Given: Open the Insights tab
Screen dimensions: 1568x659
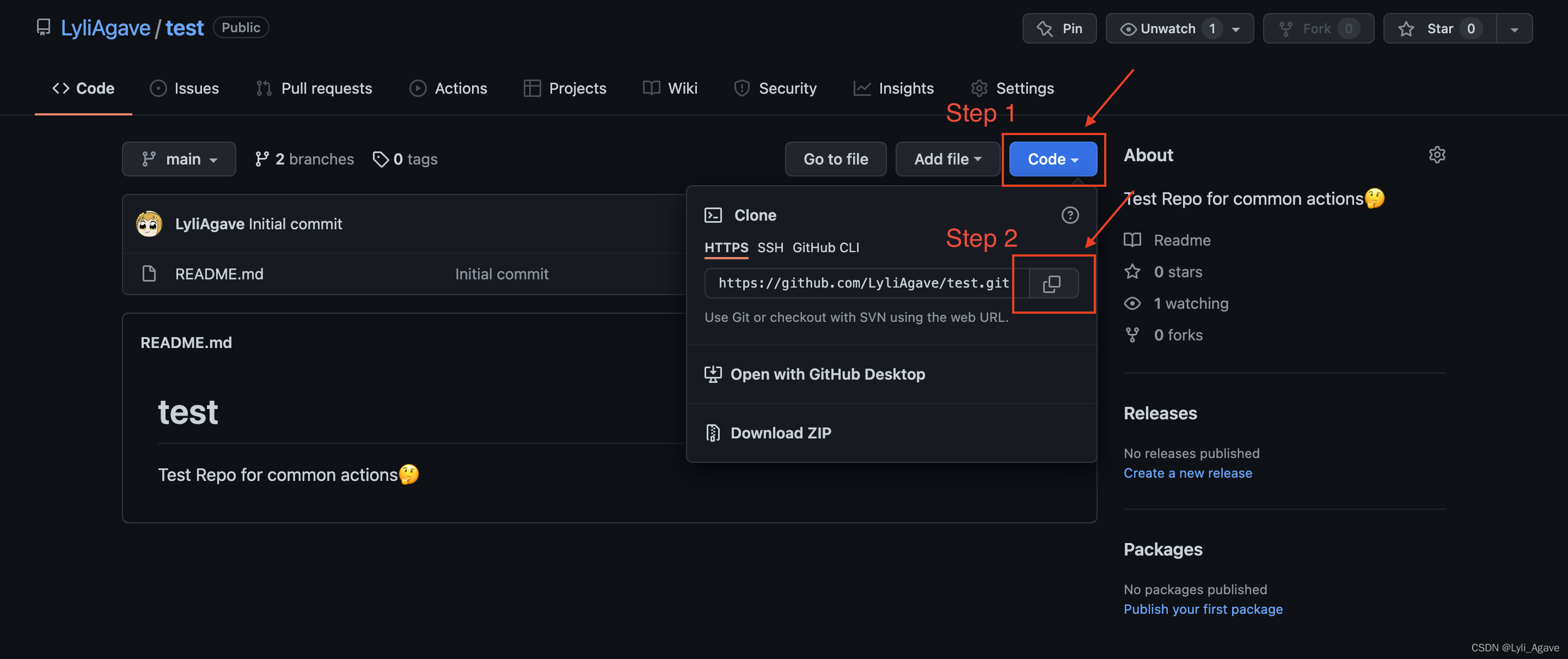Looking at the screenshot, I should (x=894, y=88).
